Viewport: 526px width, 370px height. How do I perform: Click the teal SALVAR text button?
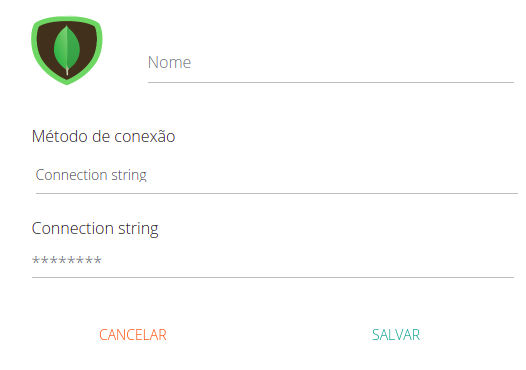coord(396,335)
